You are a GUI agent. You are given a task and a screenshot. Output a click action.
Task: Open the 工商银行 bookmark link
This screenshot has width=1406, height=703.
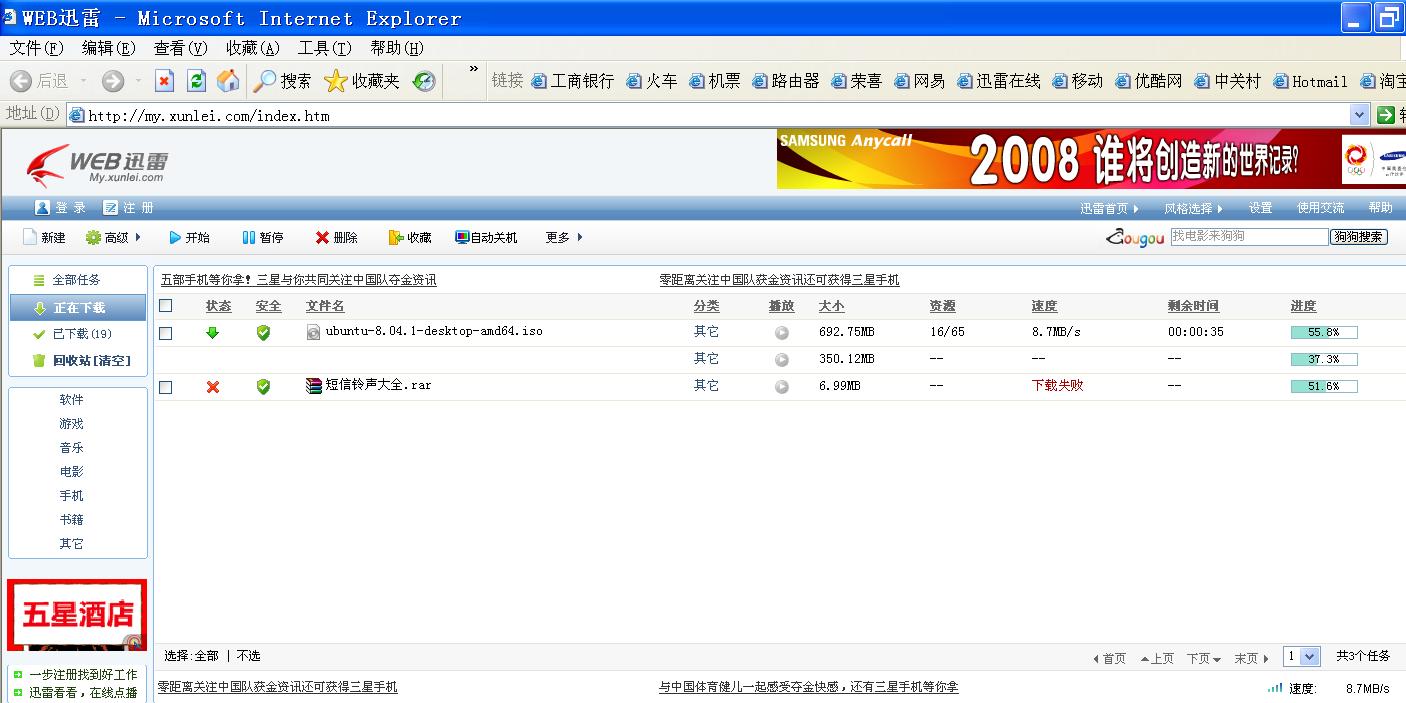click(x=572, y=81)
